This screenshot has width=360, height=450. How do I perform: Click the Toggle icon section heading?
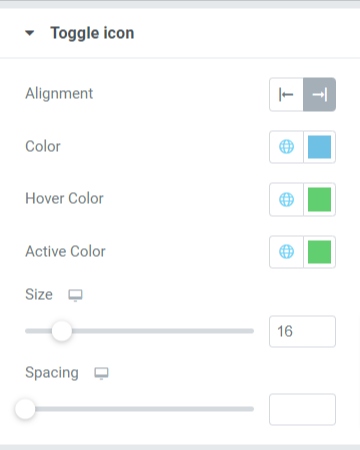(x=92, y=33)
